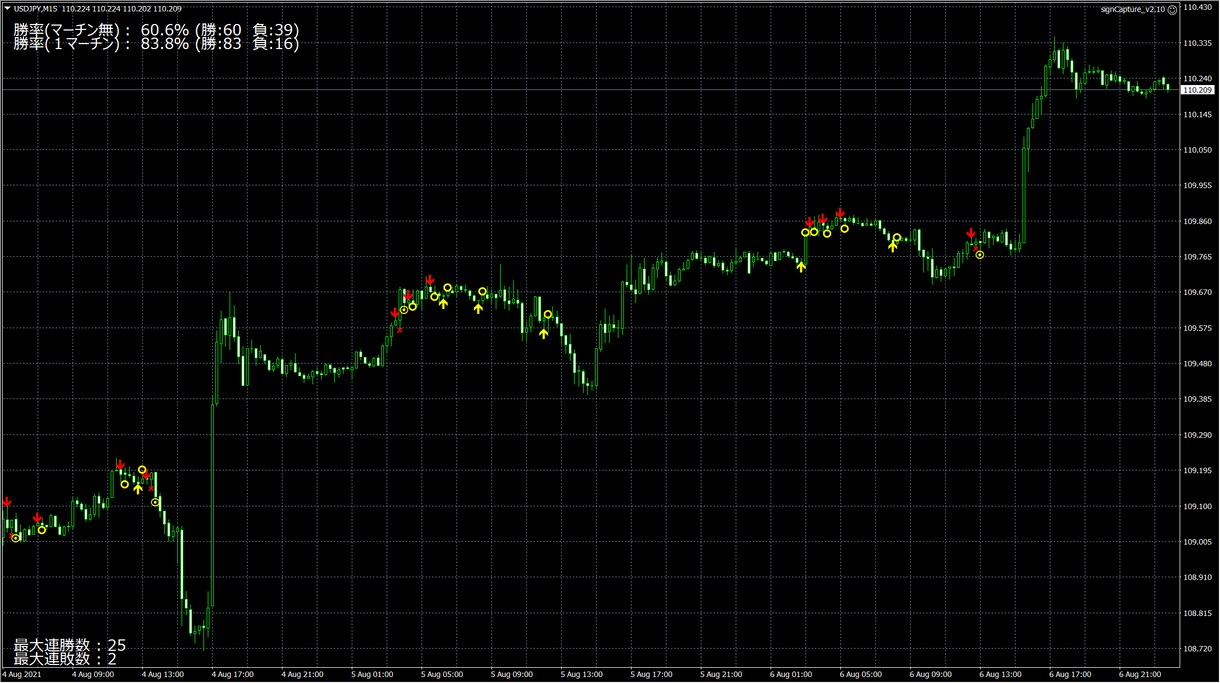The image size is (1220, 683).
Task: Select the 最大連敗数 : 2 label
Action: tap(65, 659)
